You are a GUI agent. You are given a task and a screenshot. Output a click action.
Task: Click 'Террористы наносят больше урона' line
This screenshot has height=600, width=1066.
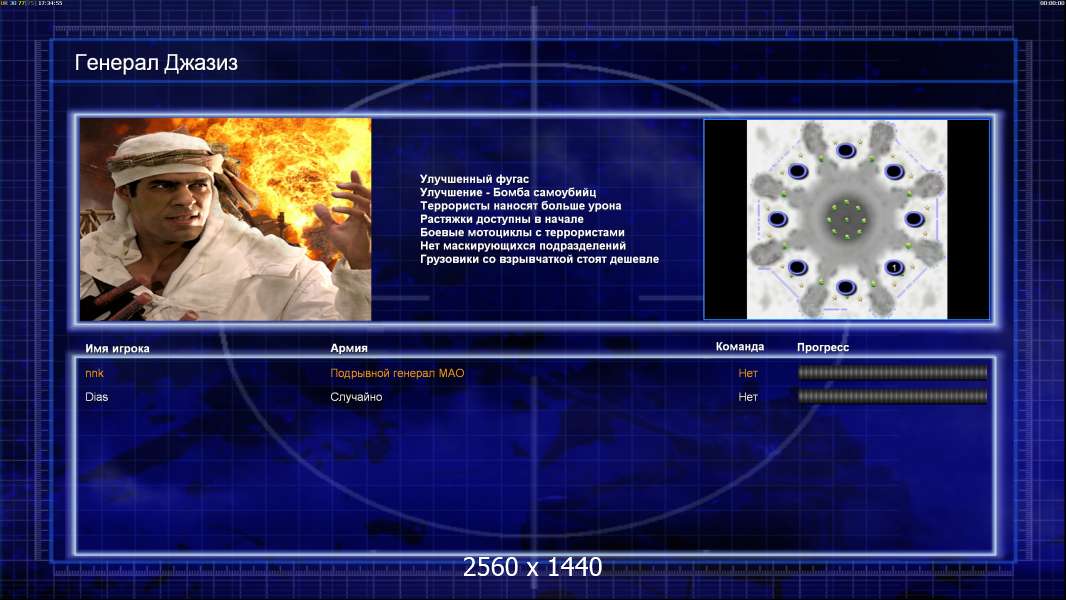click(x=520, y=206)
